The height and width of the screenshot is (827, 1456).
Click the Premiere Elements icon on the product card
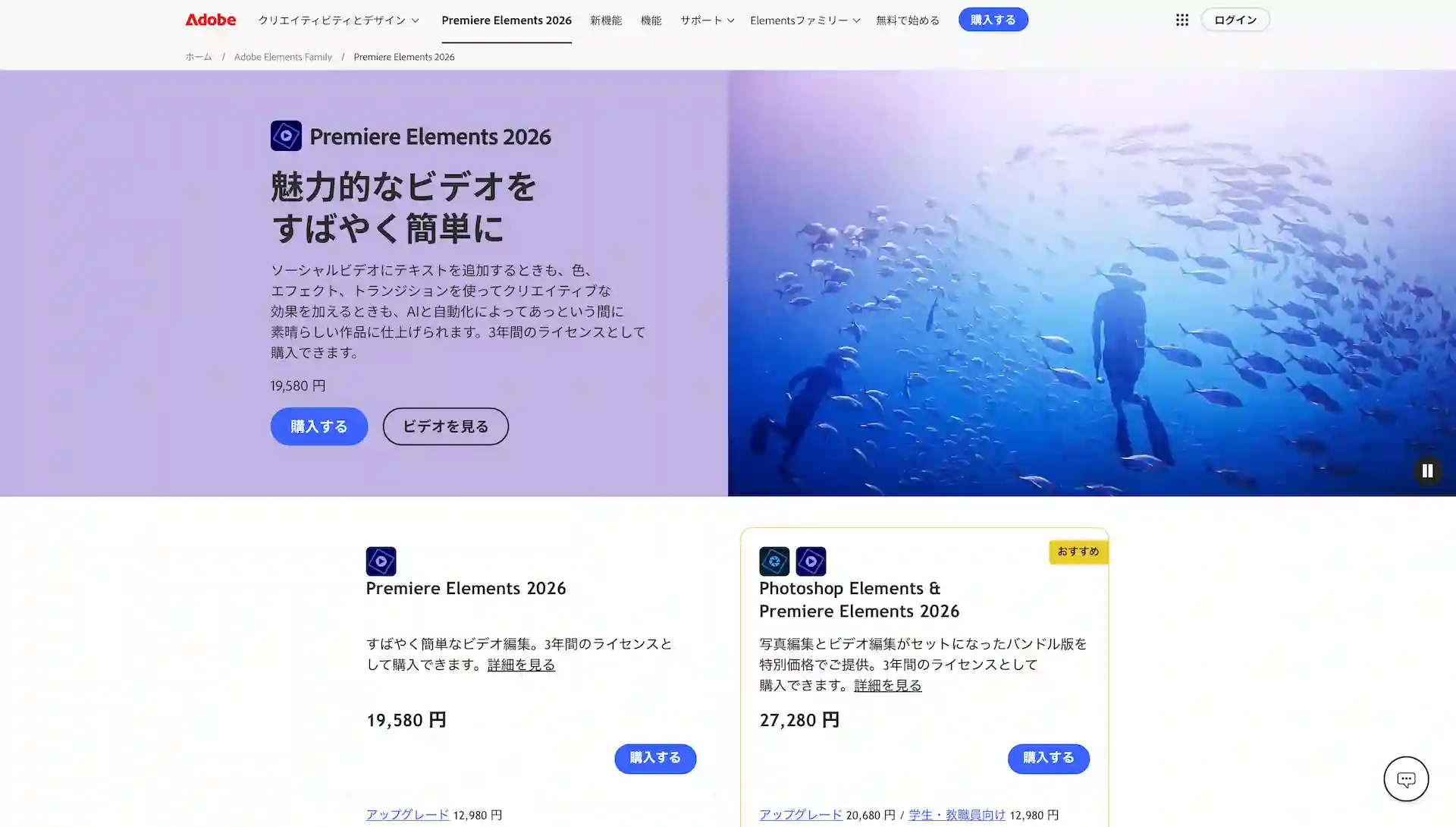[381, 561]
